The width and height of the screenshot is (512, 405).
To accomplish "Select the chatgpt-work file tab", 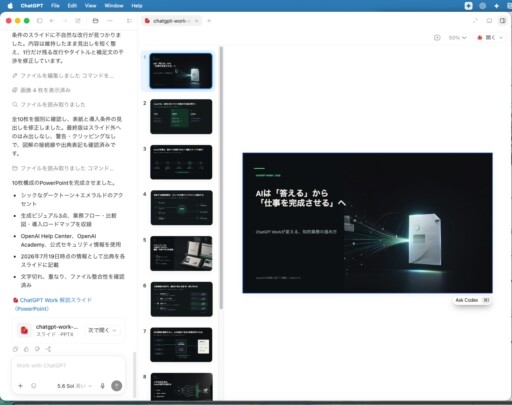I will pyautogui.click(x=171, y=21).
